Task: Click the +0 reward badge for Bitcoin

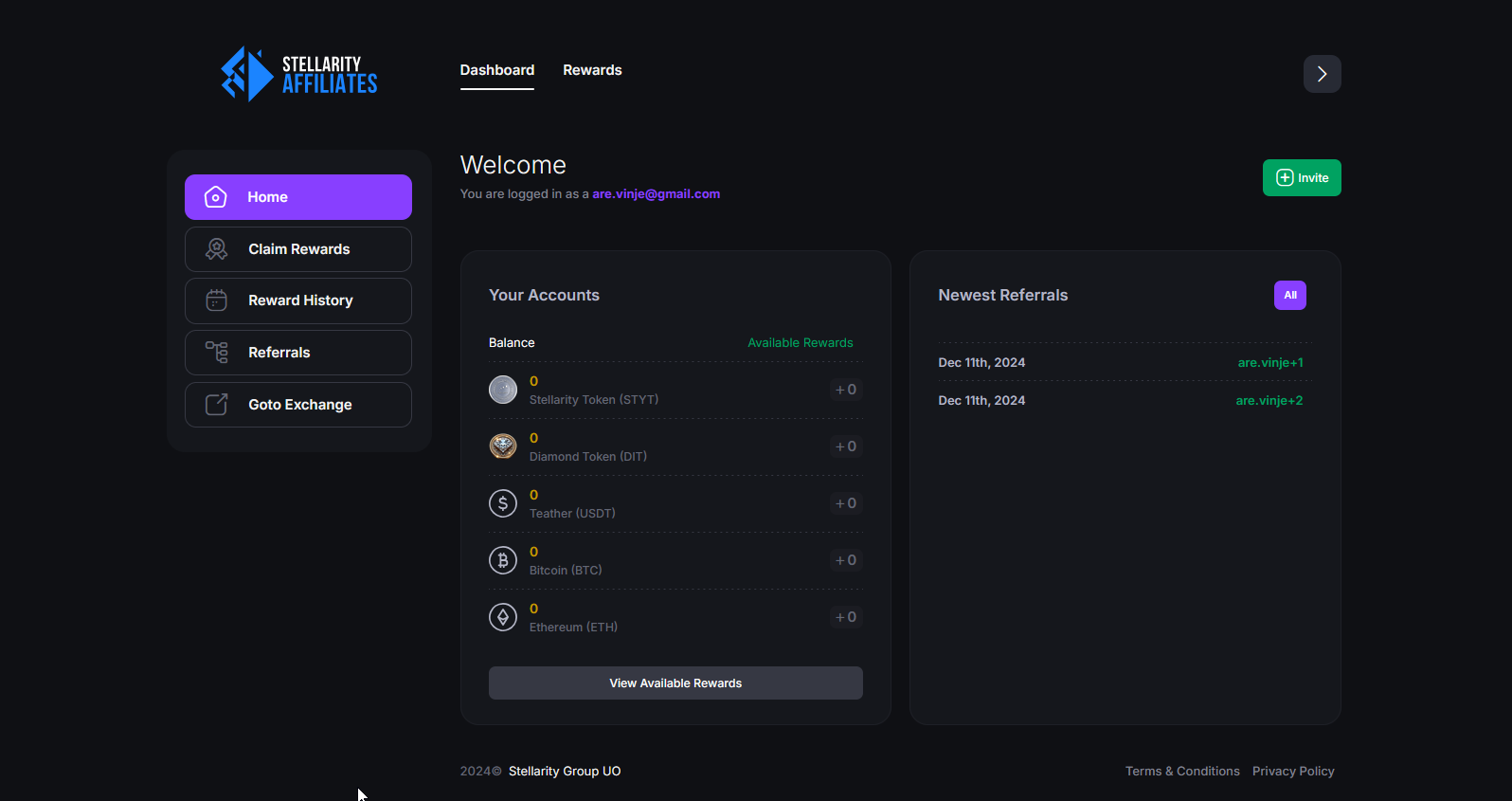Action: (846, 560)
